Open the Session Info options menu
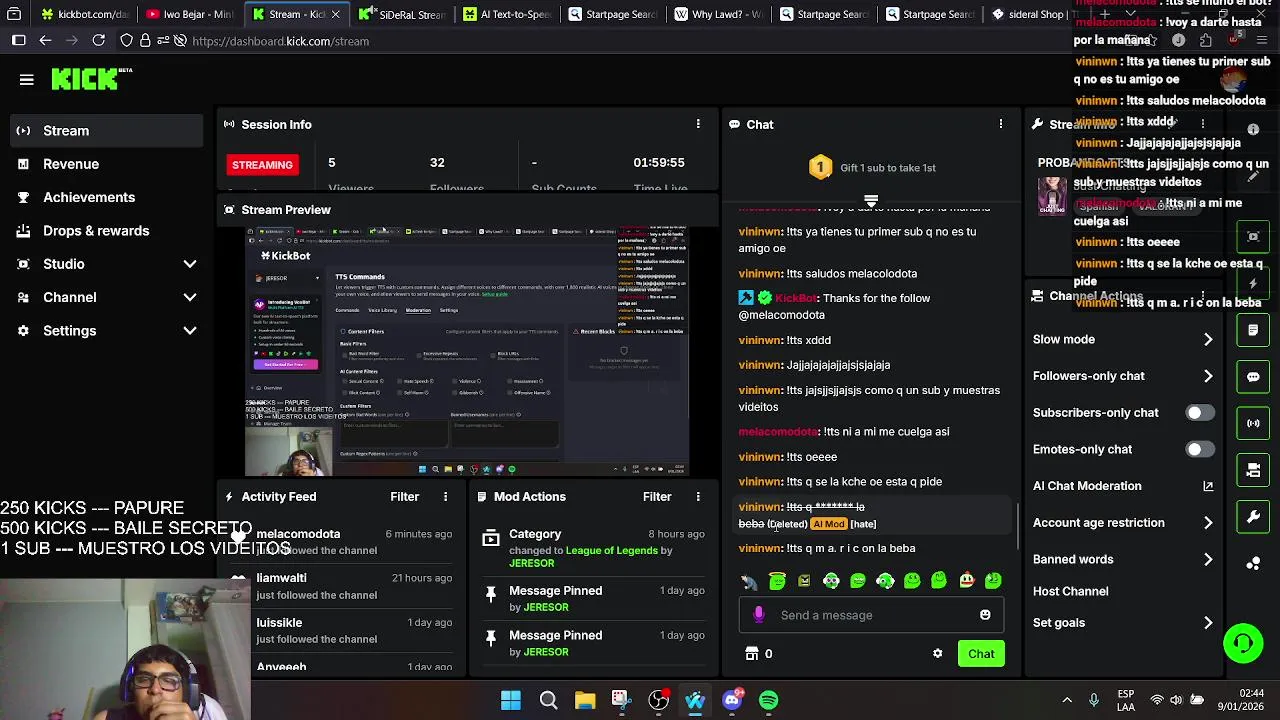Screen dimensions: 1280x720 pos(698,124)
